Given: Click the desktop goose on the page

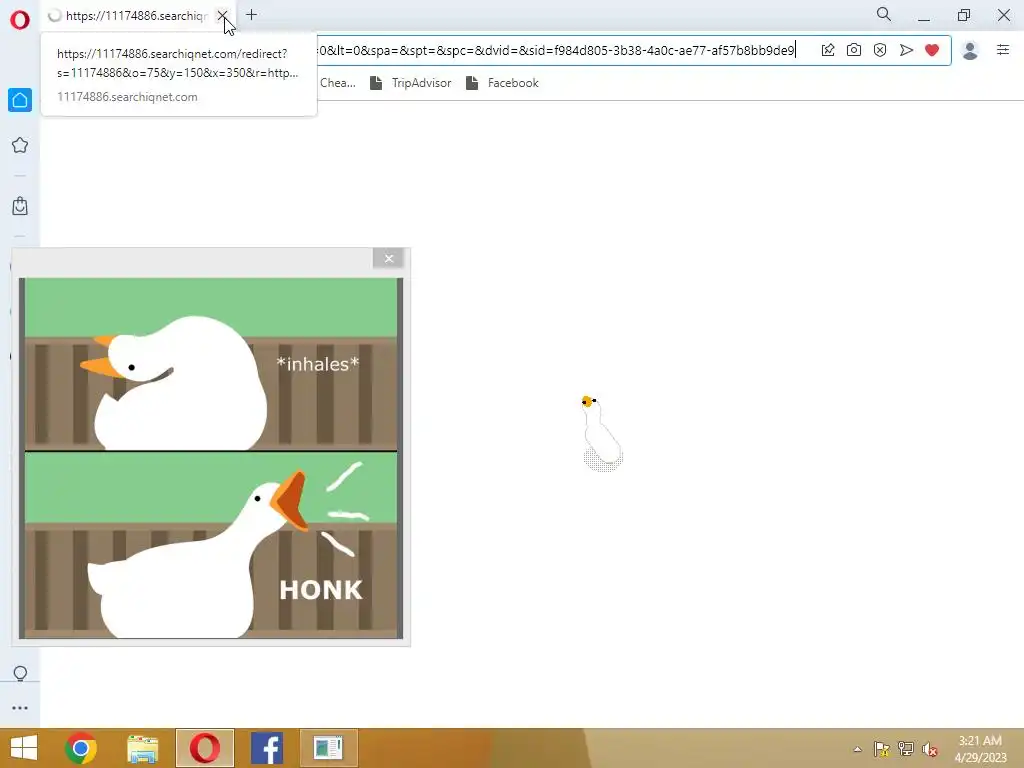Looking at the screenshot, I should (601, 433).
